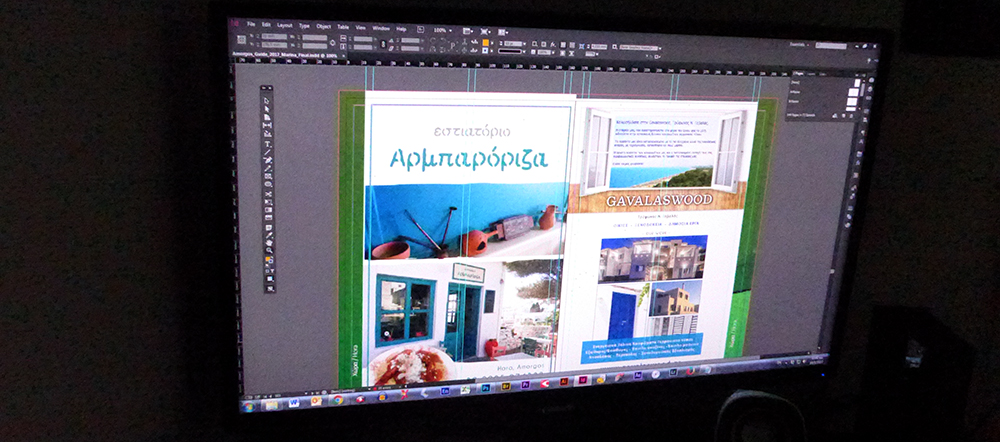Click Create new page icon in Pages panel

pos(843,115)
